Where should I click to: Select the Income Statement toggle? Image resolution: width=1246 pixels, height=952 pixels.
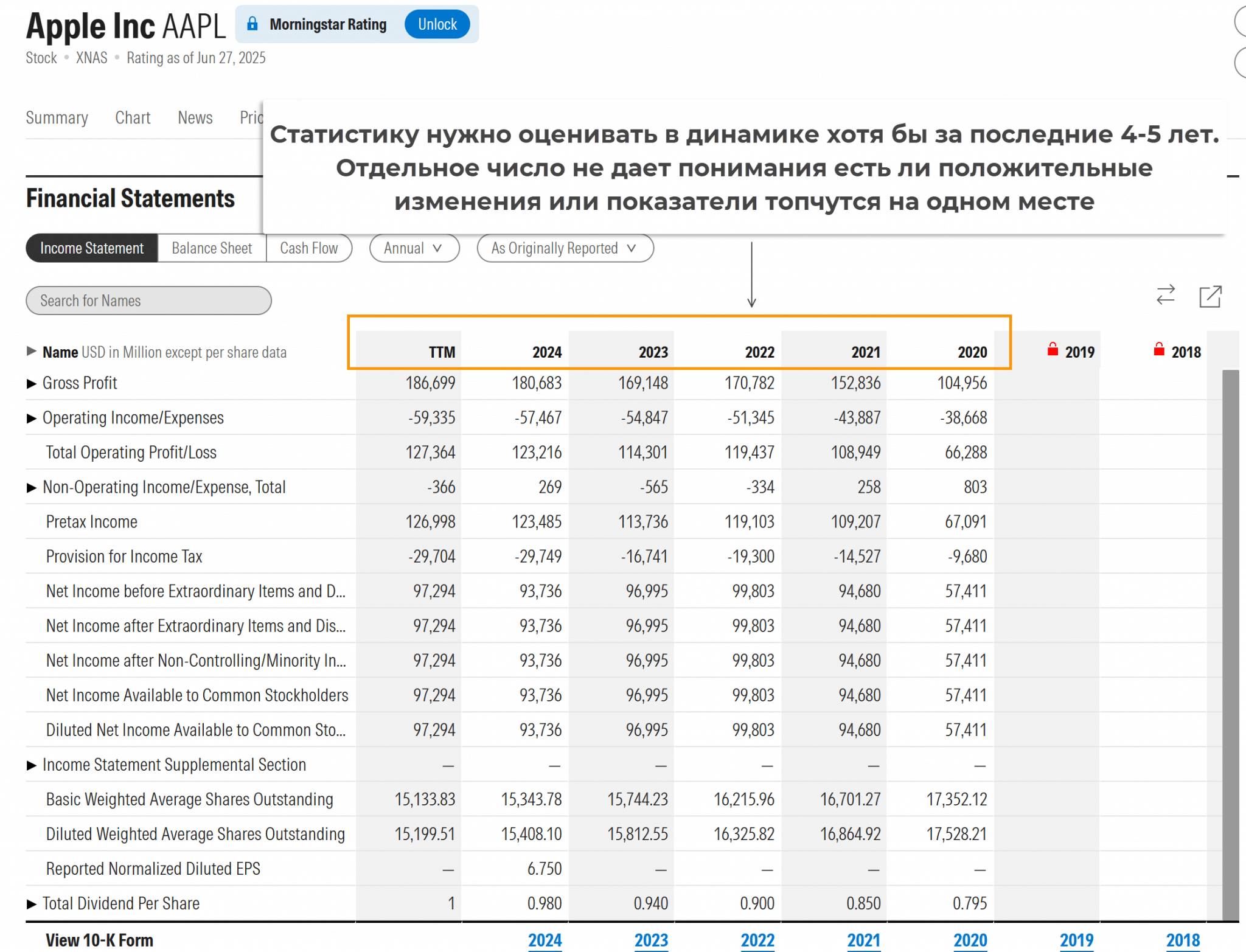(92, 248)
